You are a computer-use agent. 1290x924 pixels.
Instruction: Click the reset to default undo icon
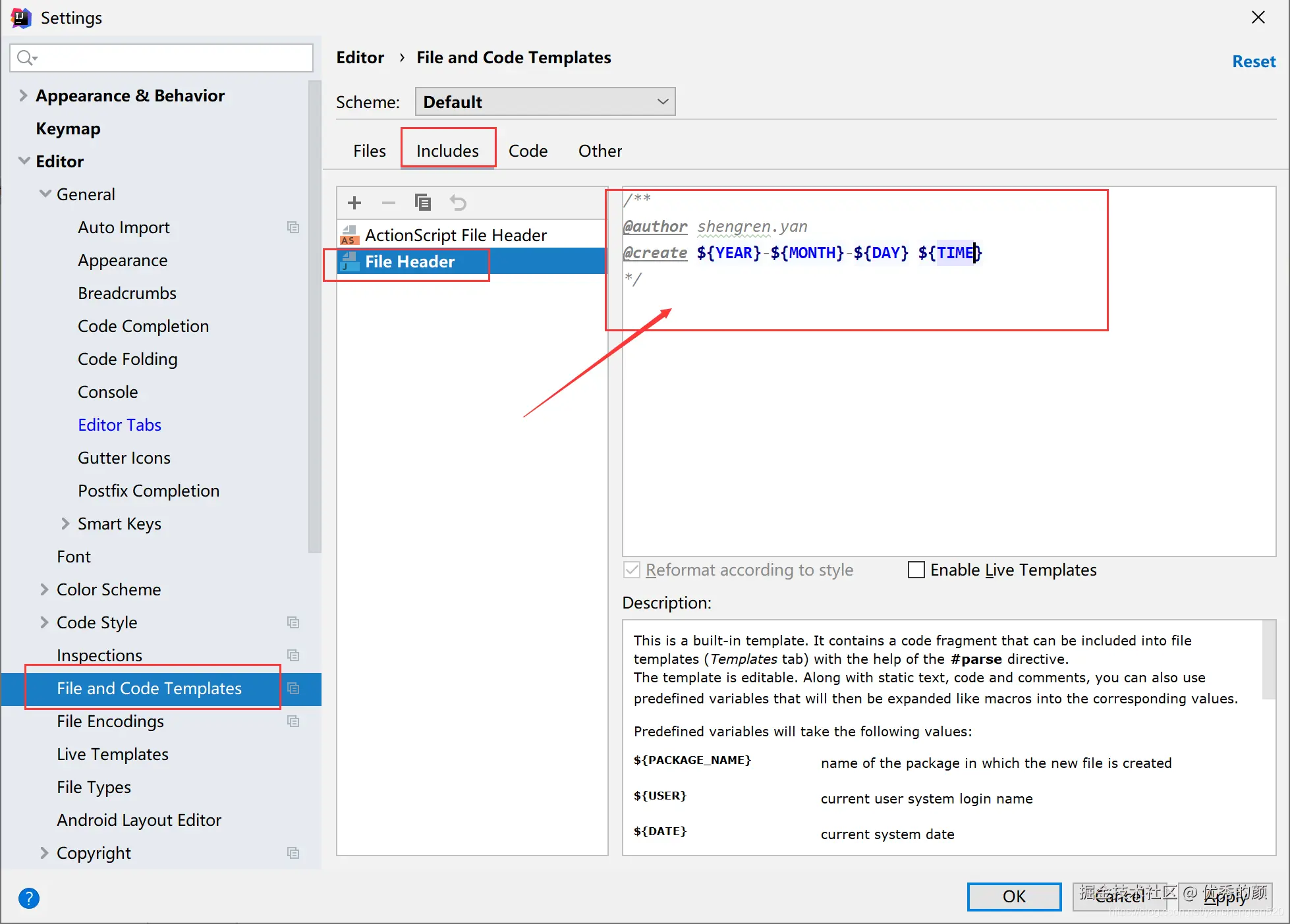pos(458,203)
